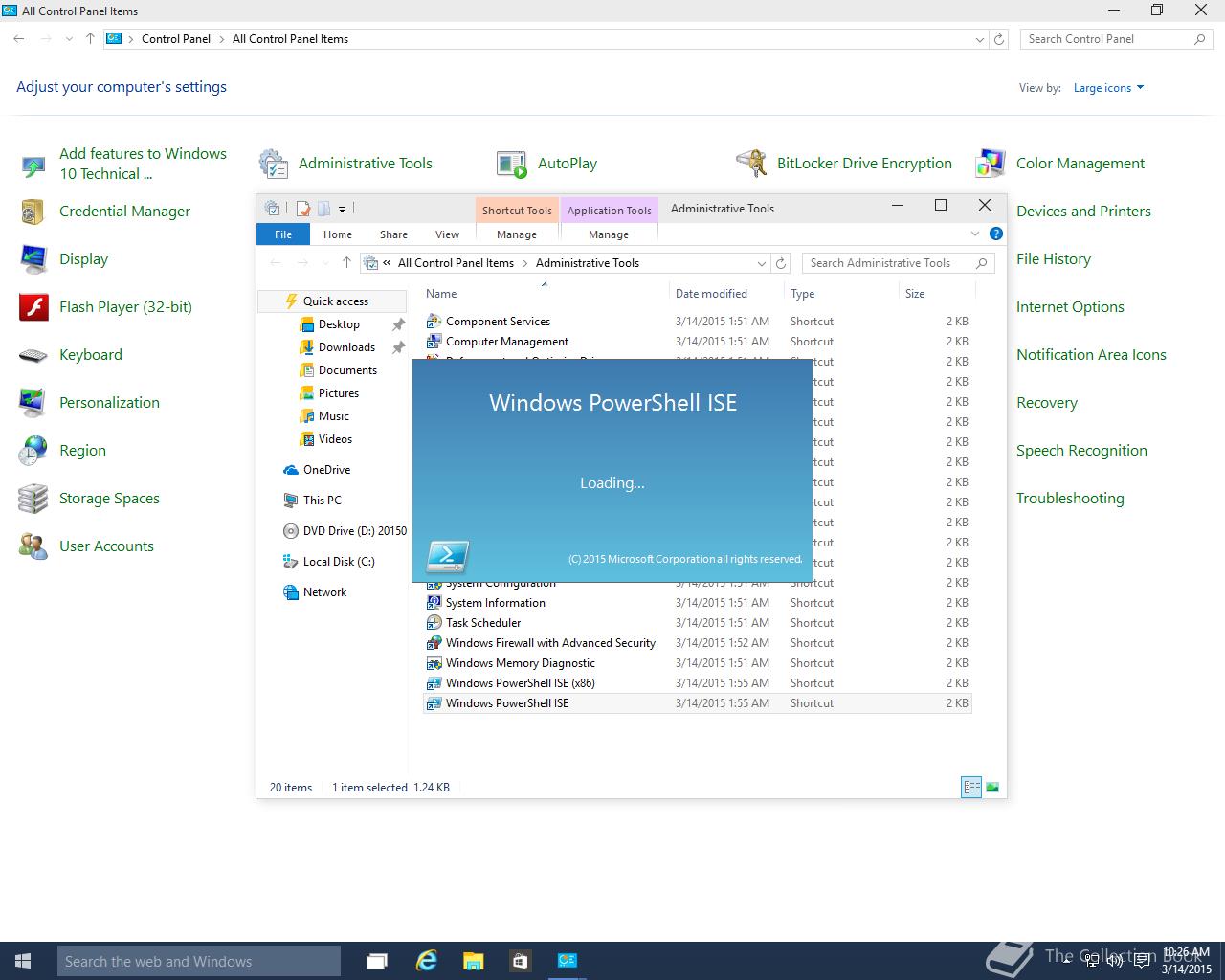The image size is (1225, 980).
Task: Open Store from the taskbar
Action: click(520, 961)
